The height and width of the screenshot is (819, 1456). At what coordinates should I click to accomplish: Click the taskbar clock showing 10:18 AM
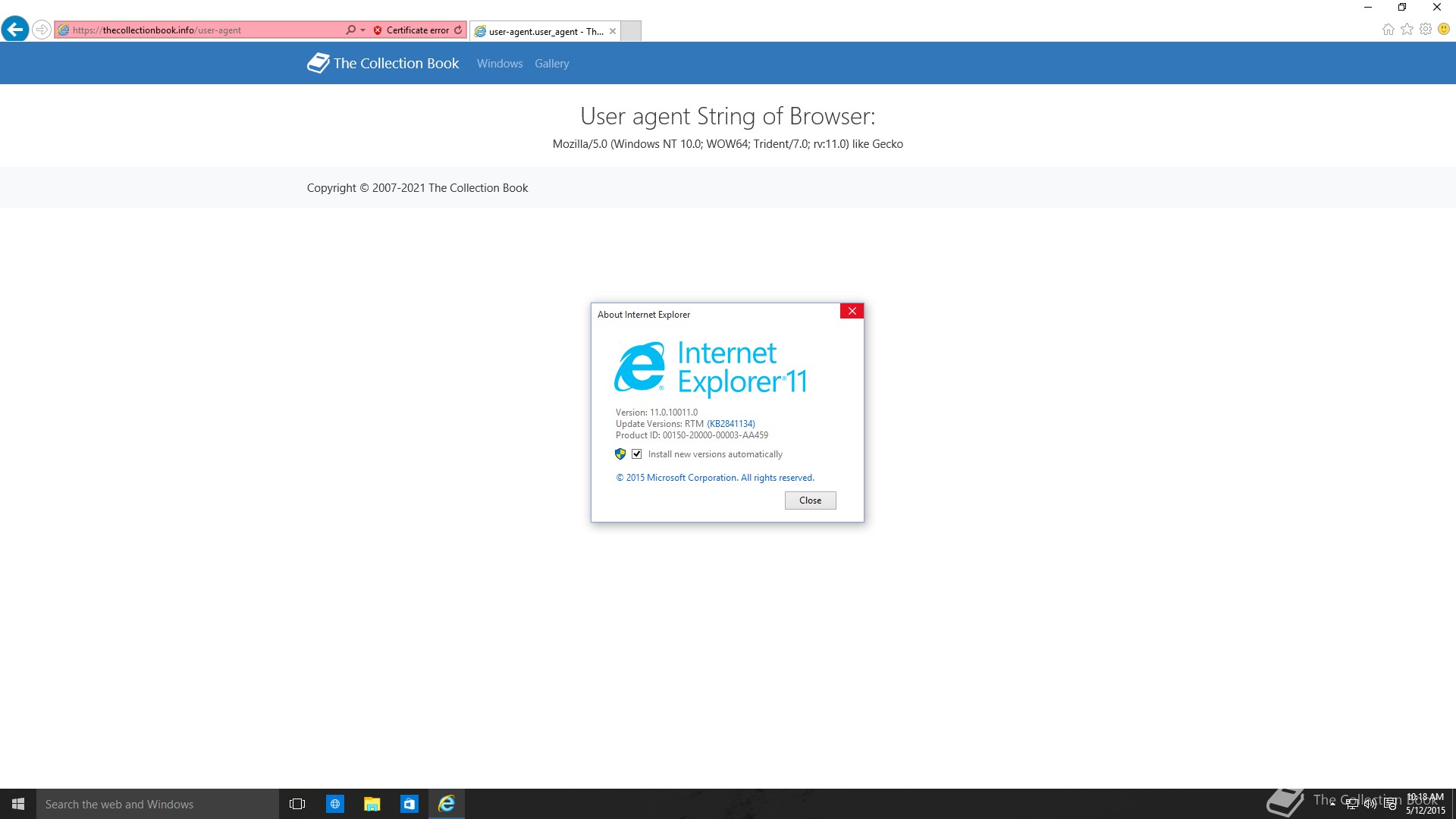click(x=1425, y=804)
